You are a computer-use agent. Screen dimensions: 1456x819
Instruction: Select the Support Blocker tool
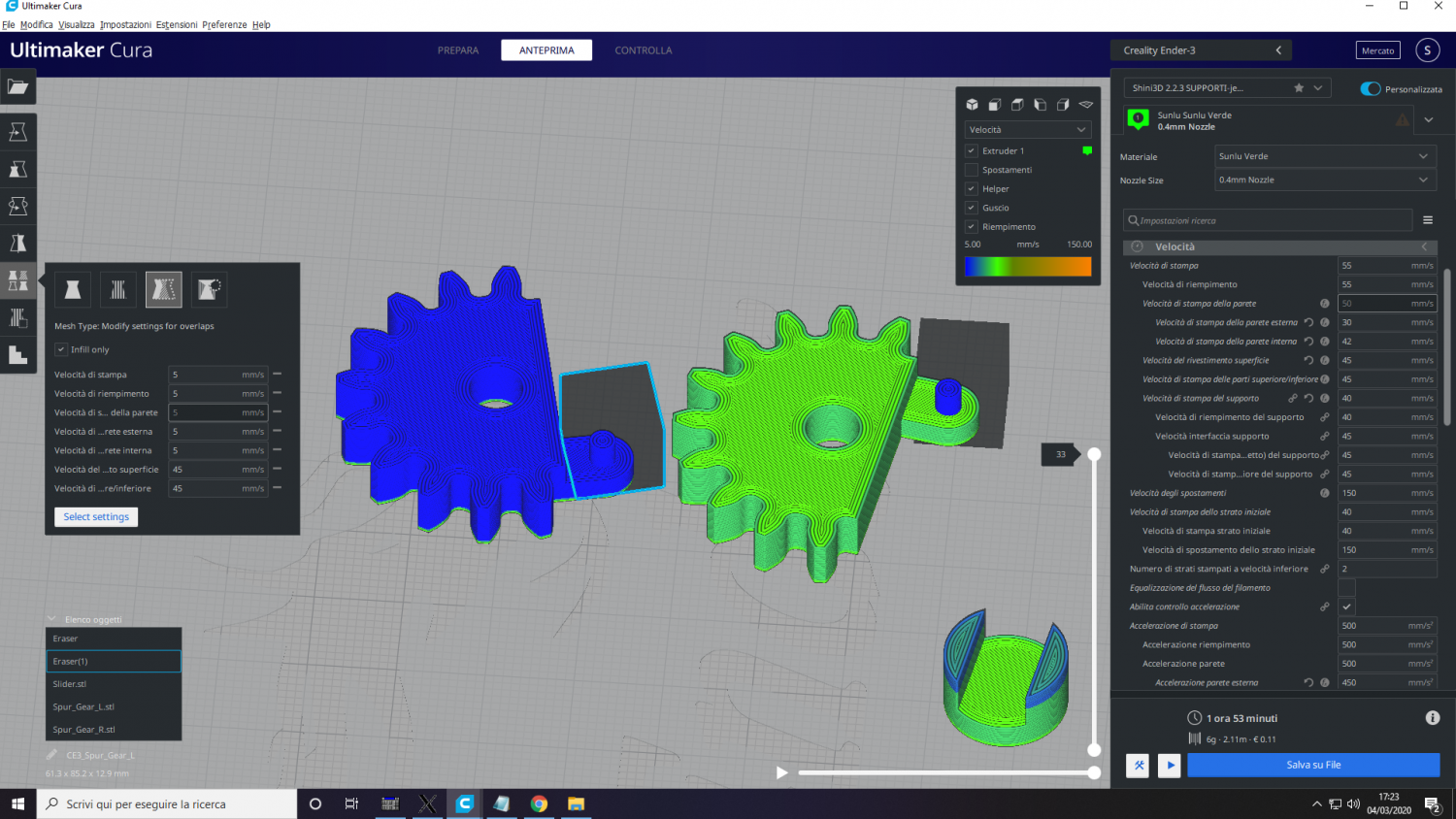pos(17,317)
